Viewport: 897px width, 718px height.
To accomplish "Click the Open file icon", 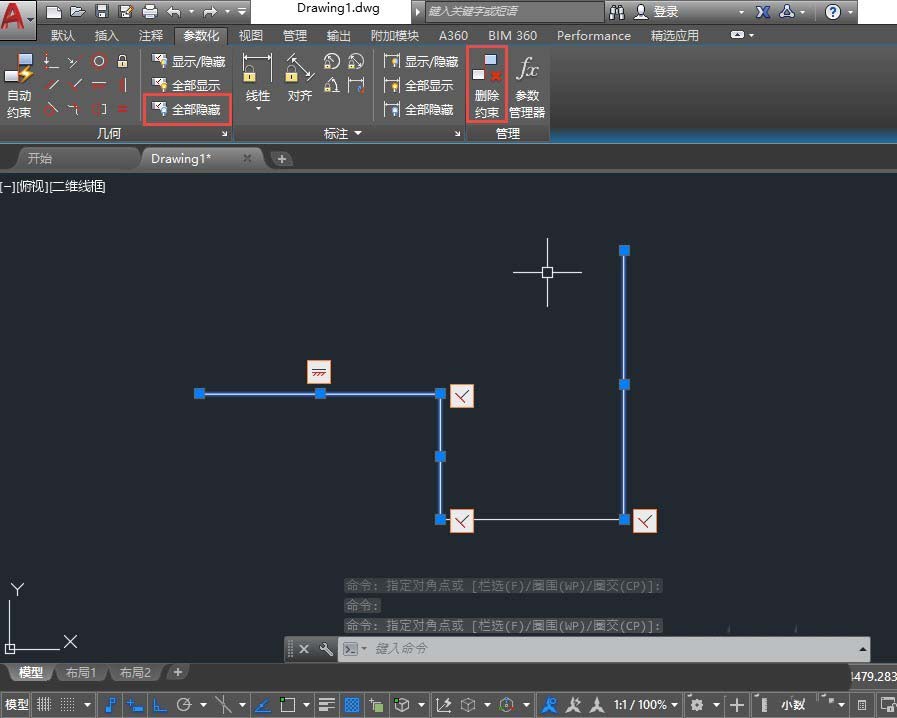I will tap(77, 11).
